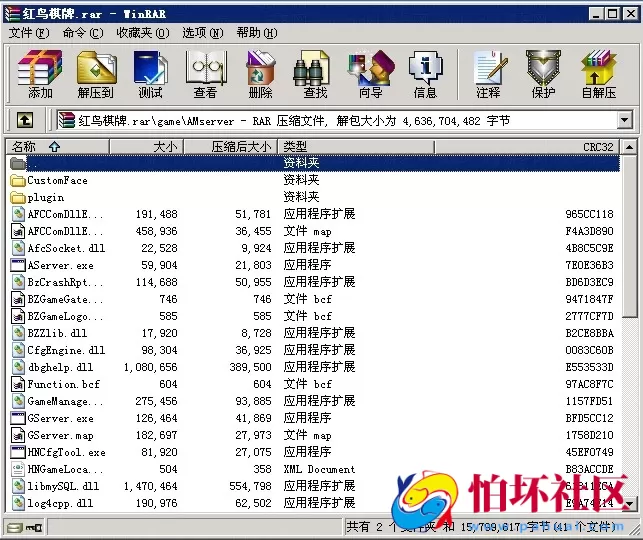The height and width of the screenshot is (540, 643).
Task: Select the CfgEngine.dll file row
Action: 313,350
